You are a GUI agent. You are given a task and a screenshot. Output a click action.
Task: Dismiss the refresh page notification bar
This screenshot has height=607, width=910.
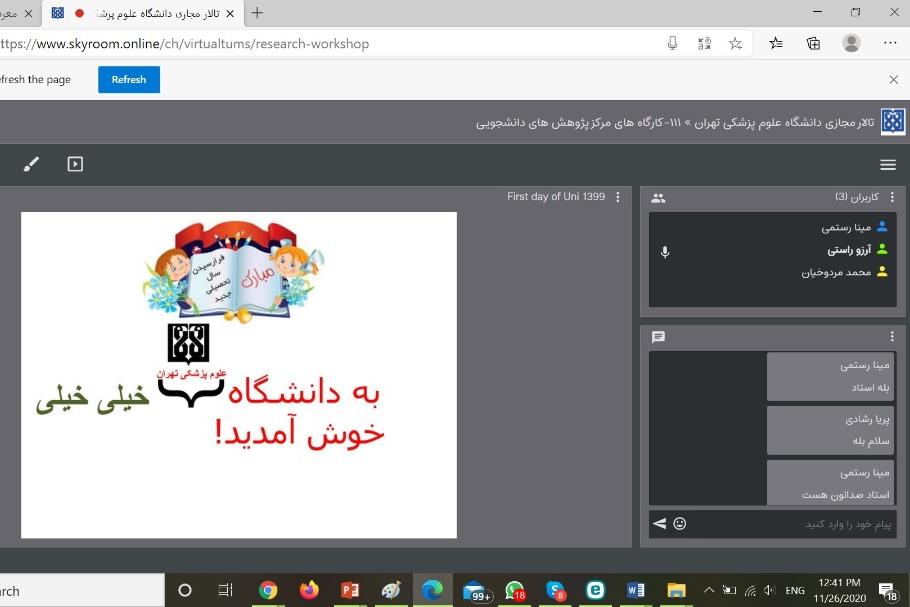click(893, 80)
